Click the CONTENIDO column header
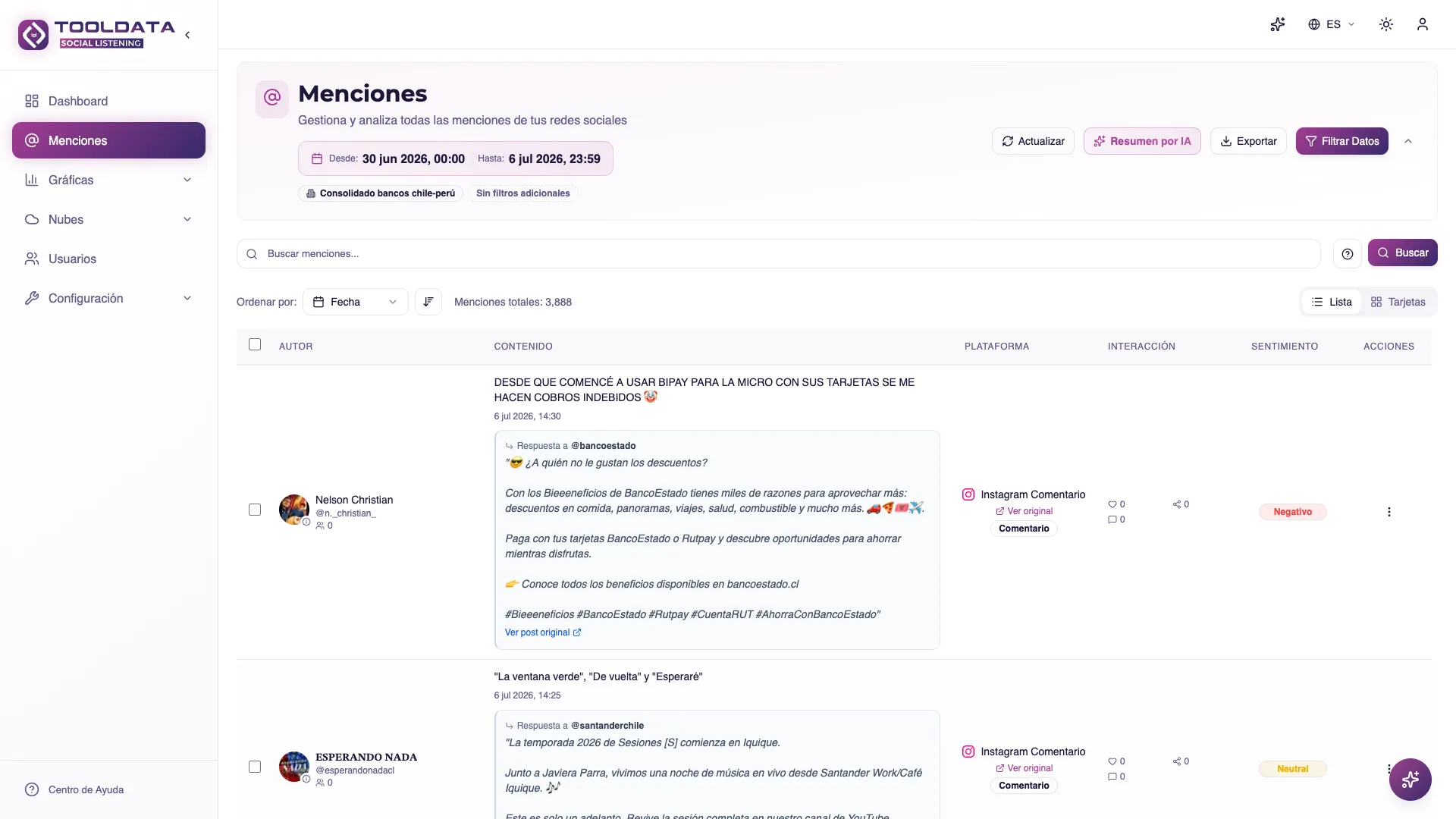This screenshot has height=819, width=1456. pos(523,347)
